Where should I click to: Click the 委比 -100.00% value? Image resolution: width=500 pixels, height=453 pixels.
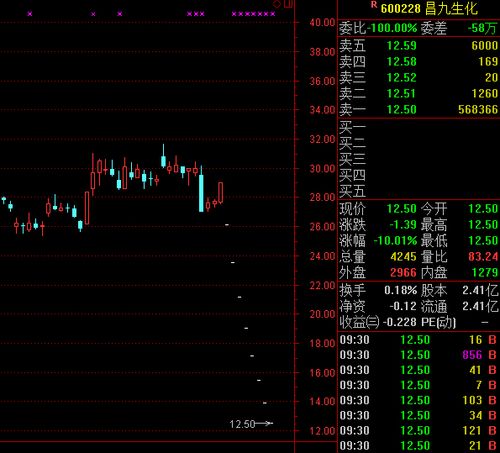(x=392, y=28)
